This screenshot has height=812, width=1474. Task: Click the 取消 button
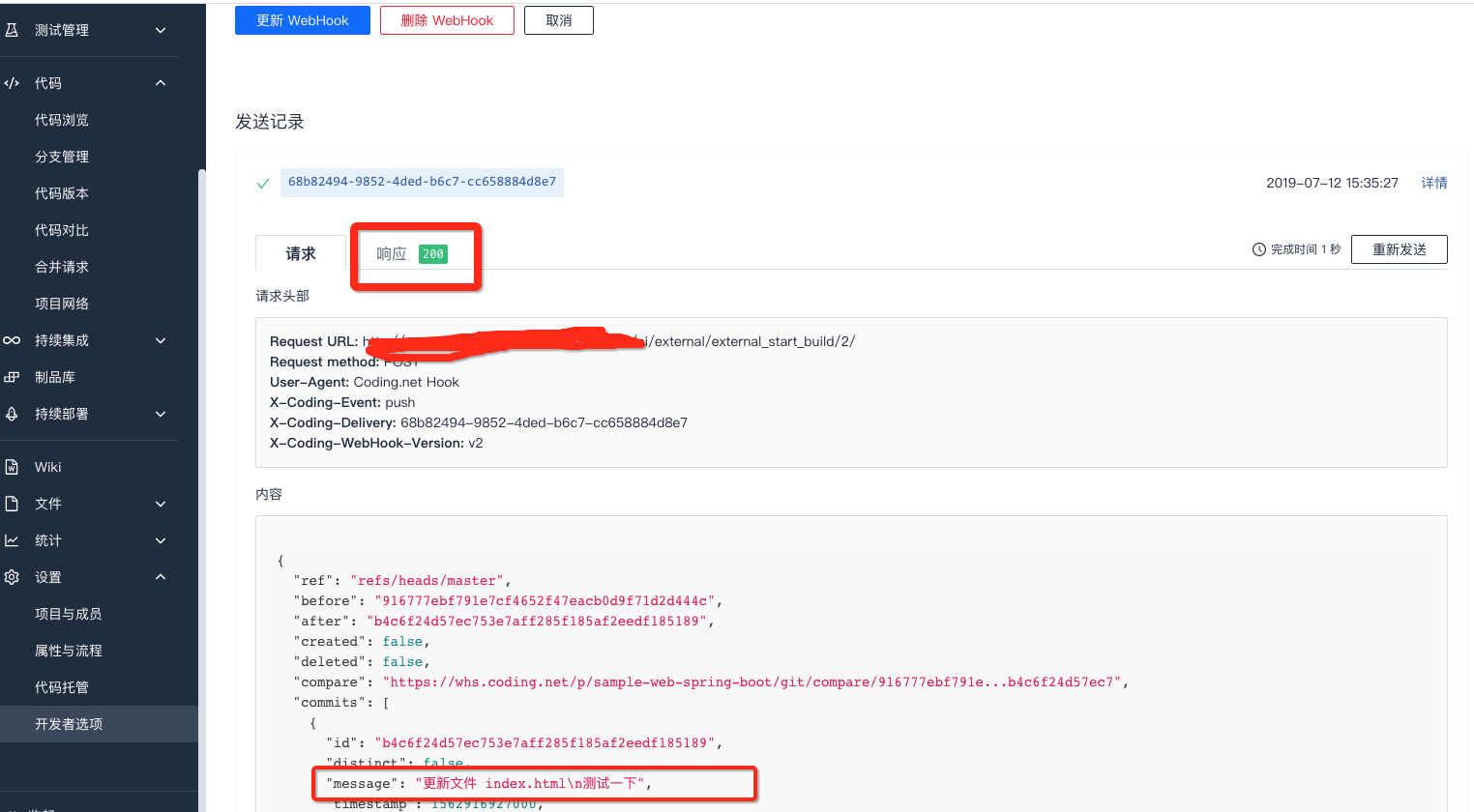(x=559, y=20)
